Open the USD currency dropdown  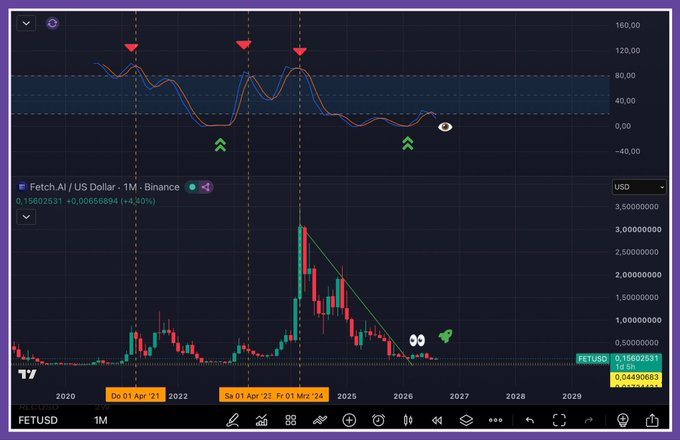(639, 187)
